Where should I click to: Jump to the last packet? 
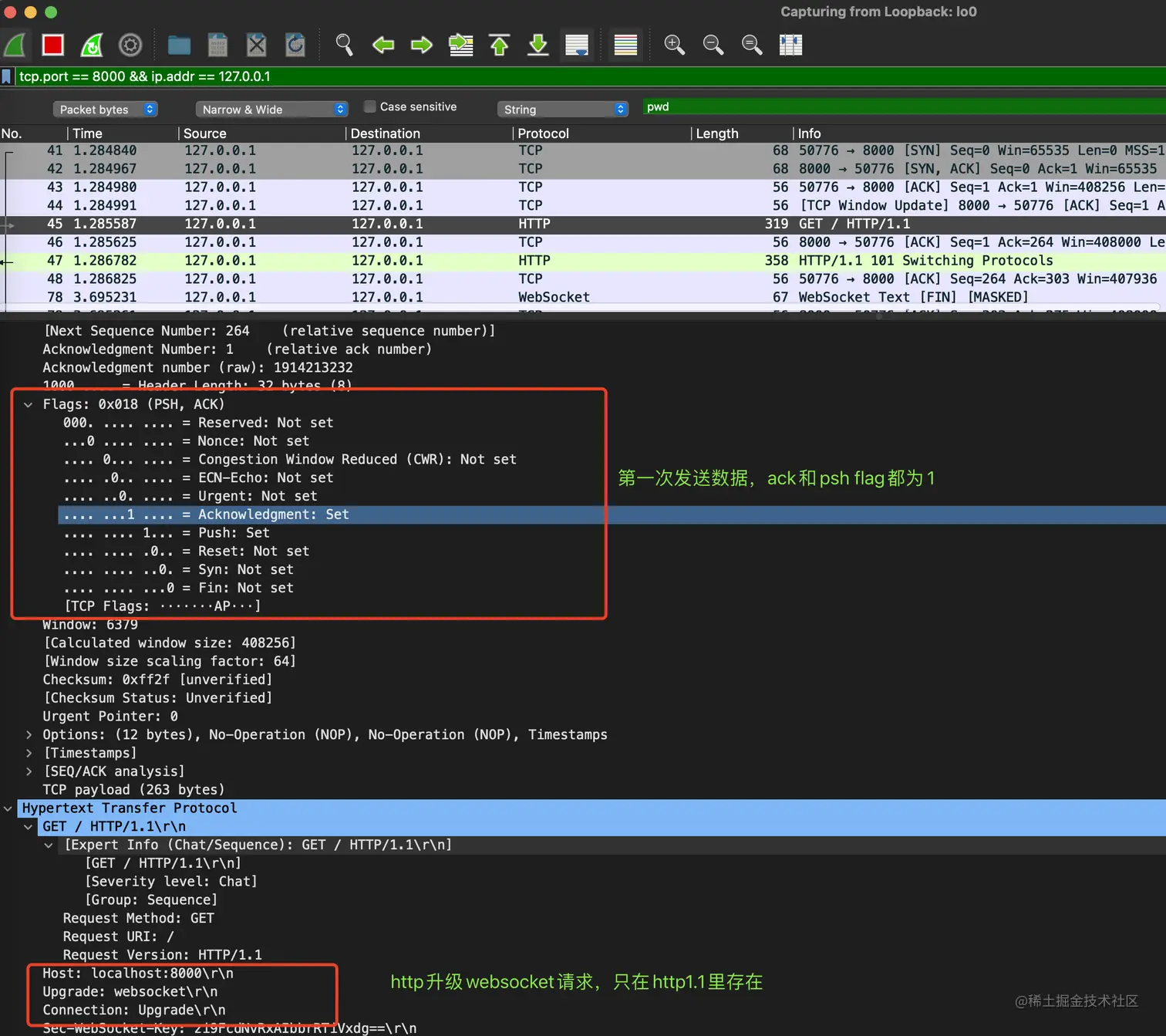click(538, 45)
